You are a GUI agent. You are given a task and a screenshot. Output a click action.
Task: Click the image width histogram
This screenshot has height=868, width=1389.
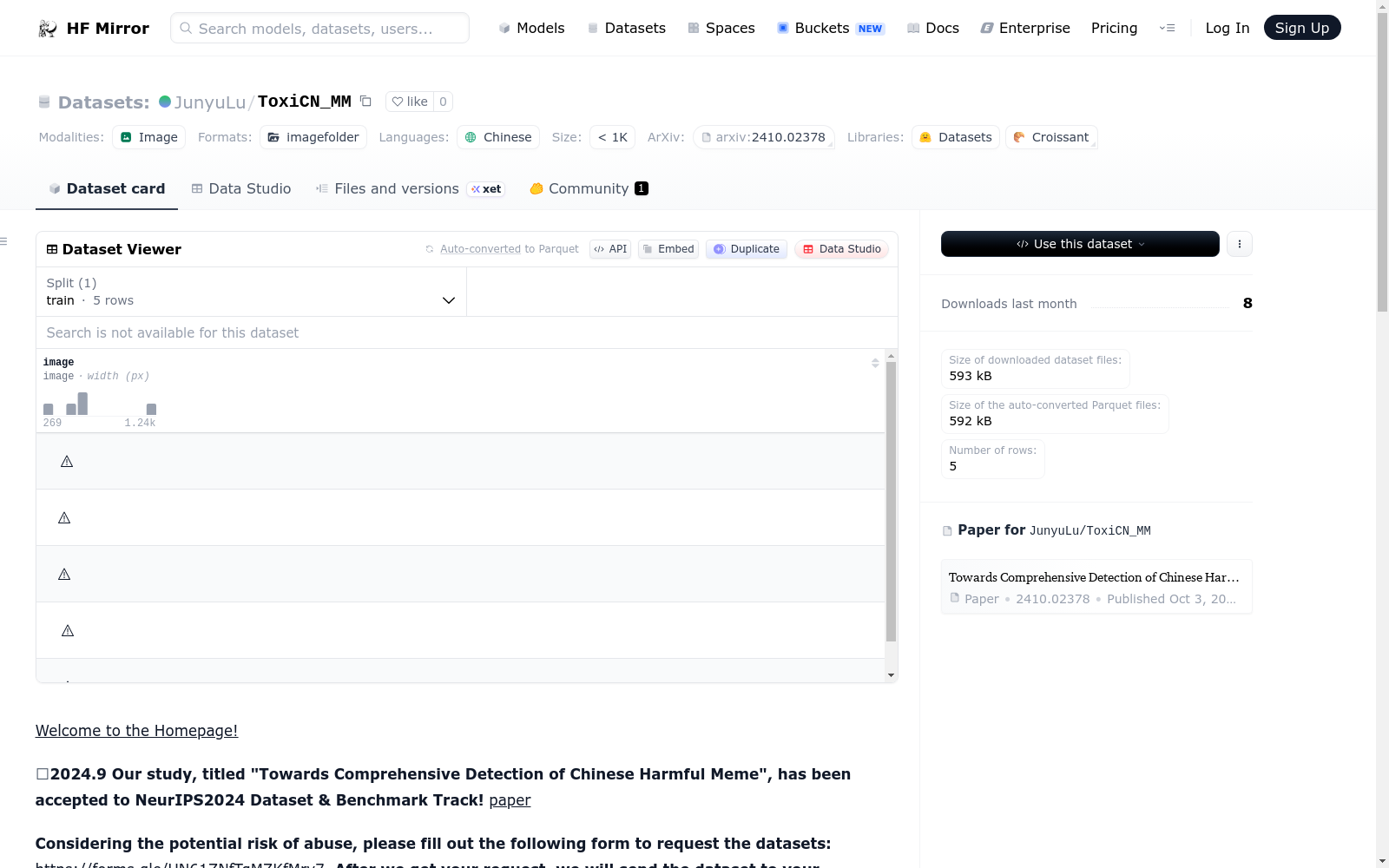[x=100, y=404]
